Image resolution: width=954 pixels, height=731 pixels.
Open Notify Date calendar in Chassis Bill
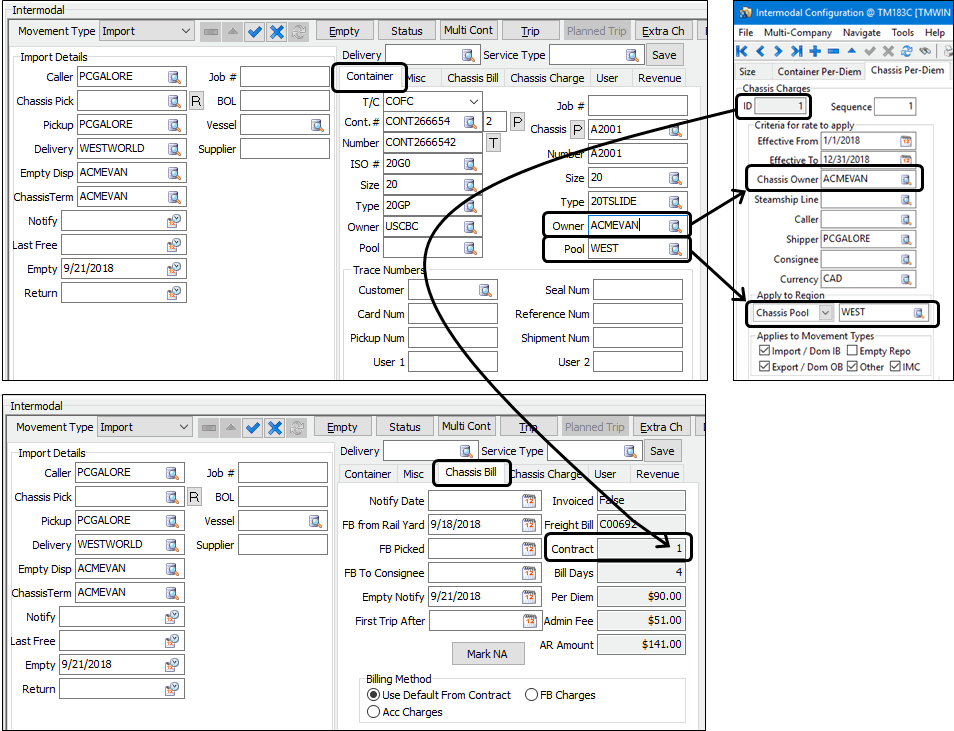[x=528, y=501]
